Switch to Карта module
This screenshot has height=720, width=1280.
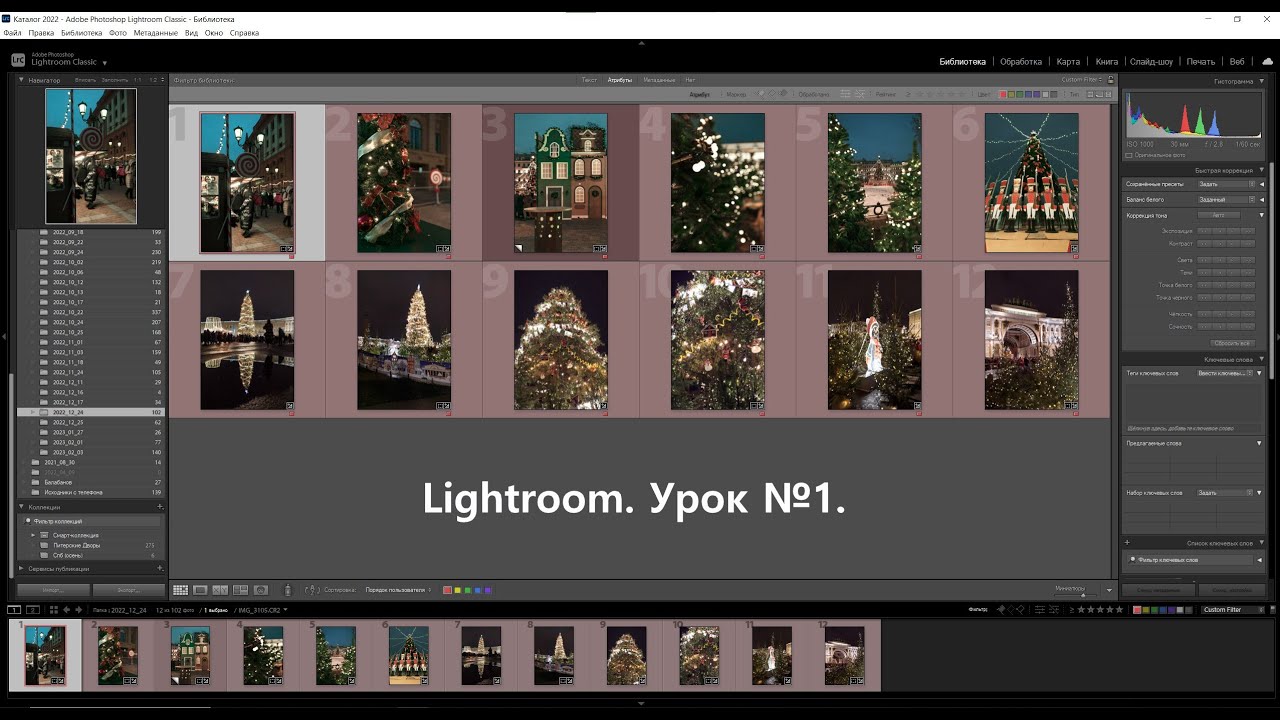1068,61
